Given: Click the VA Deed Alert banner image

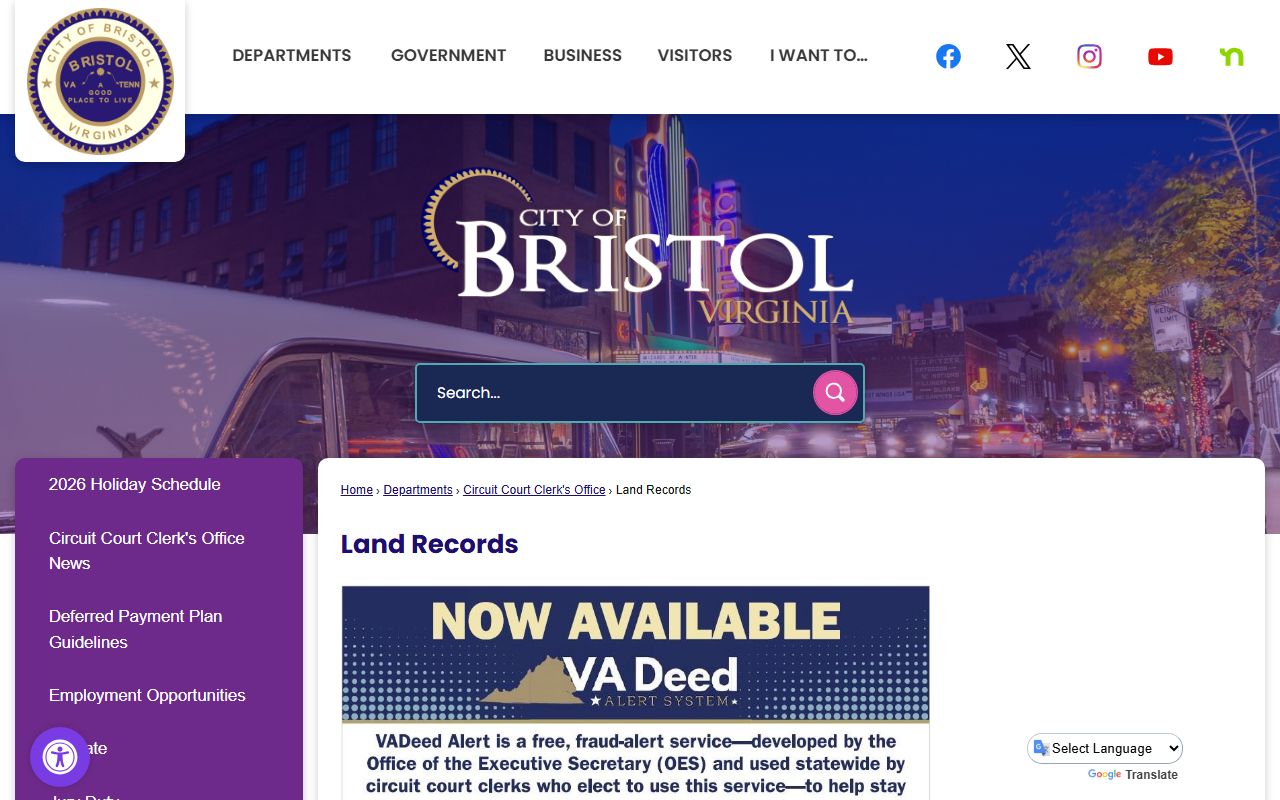Looking at the screenshot, I should pyautogui.click(x=636, y=693).
